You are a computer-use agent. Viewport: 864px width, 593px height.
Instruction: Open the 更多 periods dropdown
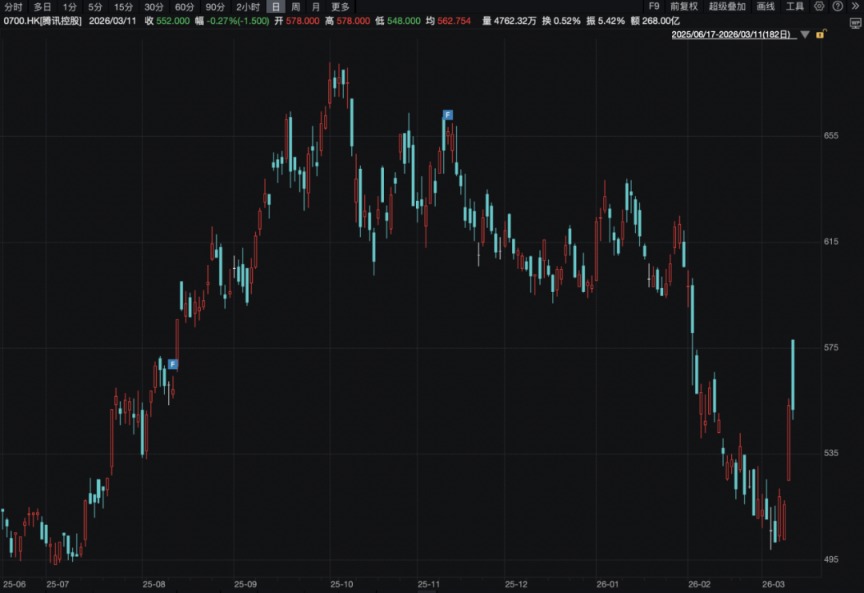pyautogui.click(x=338, y=6)
